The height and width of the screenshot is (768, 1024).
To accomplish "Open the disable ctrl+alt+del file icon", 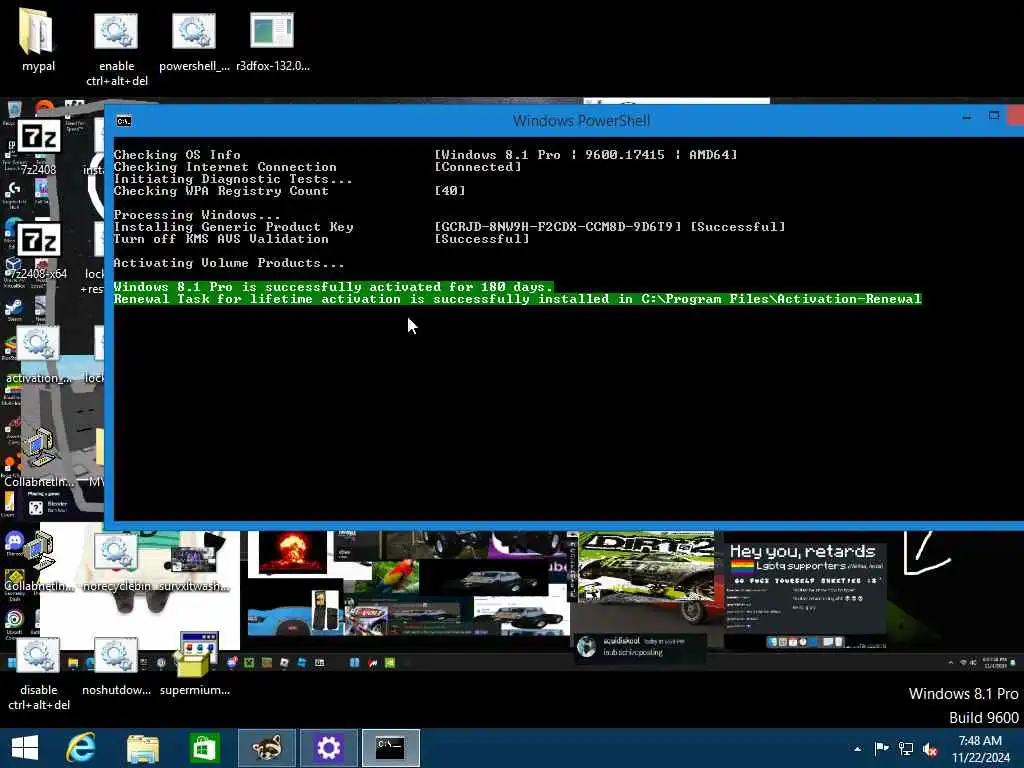I will pyautogui.click(x=39, y=675).
